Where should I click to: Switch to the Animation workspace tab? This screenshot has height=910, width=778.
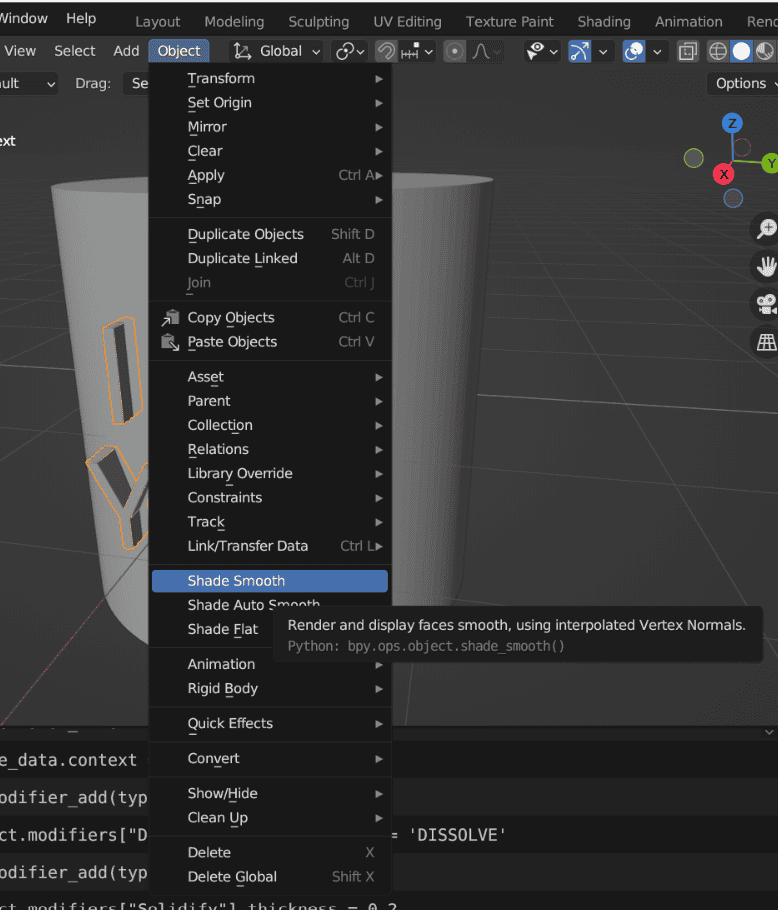689,22
